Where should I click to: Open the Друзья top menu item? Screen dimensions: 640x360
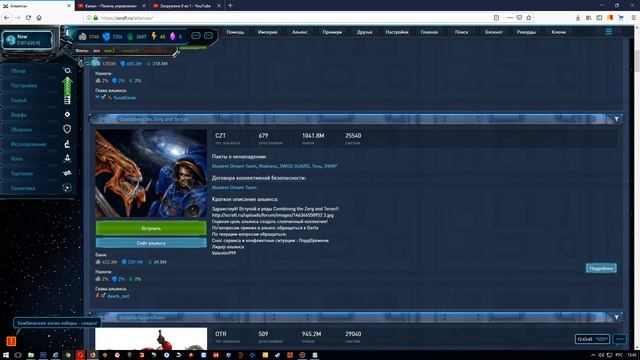(x=364, y=32)
